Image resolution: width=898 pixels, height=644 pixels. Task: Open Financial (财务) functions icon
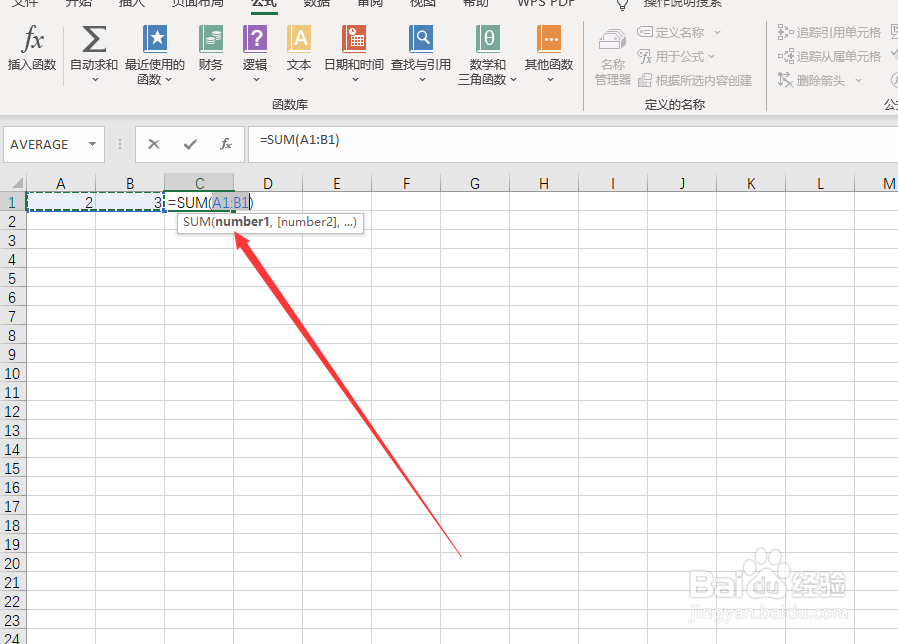pyautogui.click(x=211, y=39)
